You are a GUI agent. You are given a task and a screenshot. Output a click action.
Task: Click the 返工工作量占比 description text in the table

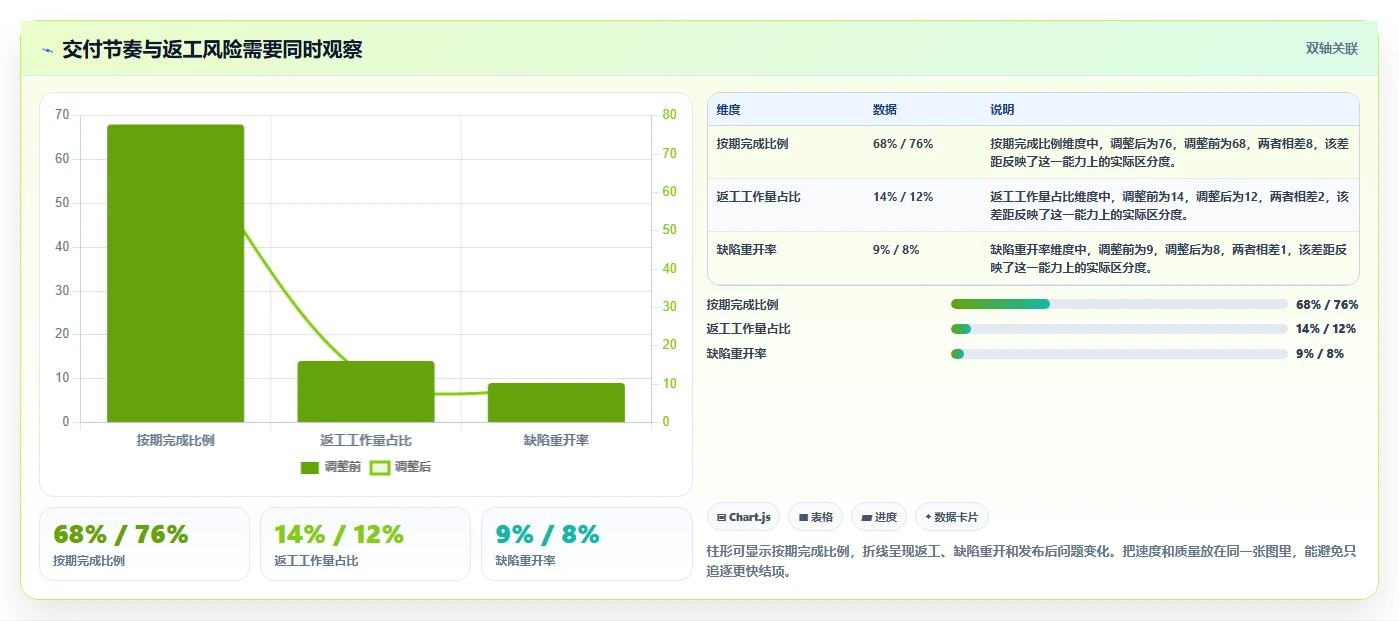pyautogui.click(x=1169, y=205)
